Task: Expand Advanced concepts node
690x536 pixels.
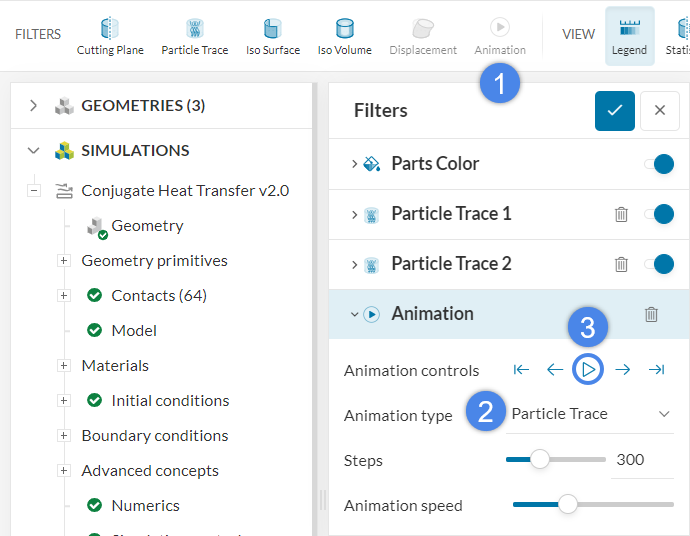Action: click(x=63, y=470)
